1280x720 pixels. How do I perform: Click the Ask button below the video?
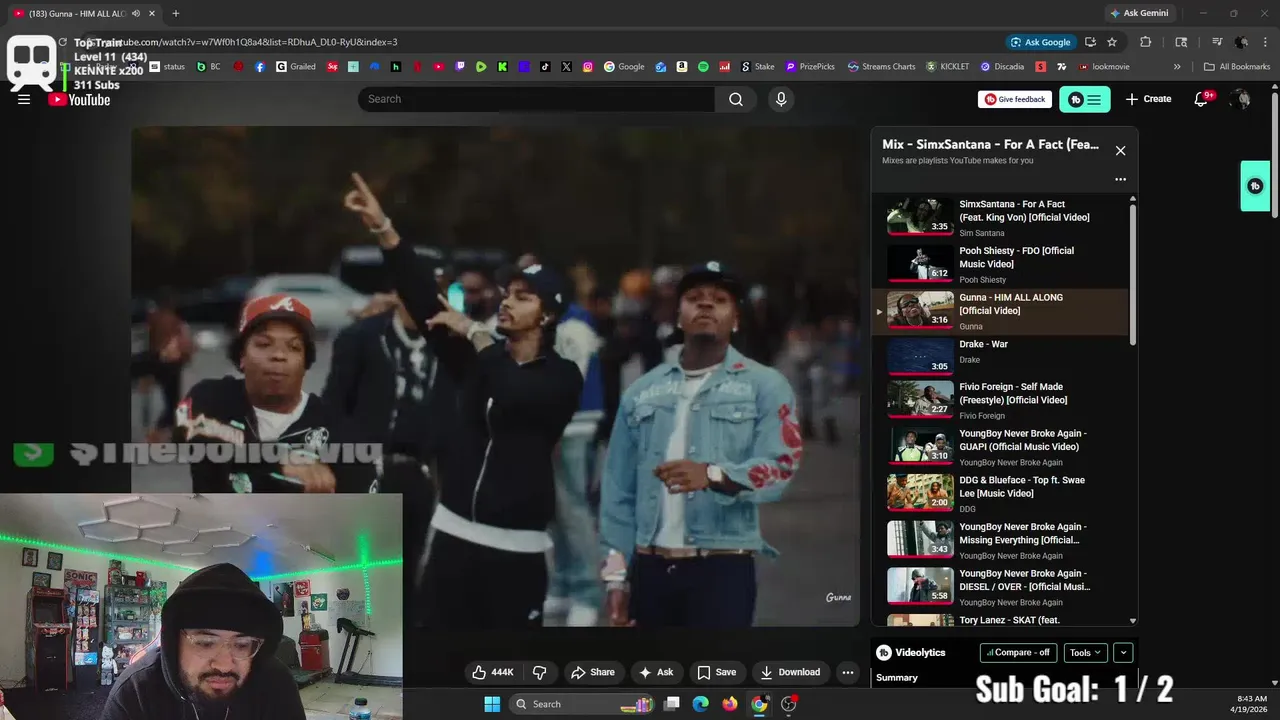coord(656,672)
